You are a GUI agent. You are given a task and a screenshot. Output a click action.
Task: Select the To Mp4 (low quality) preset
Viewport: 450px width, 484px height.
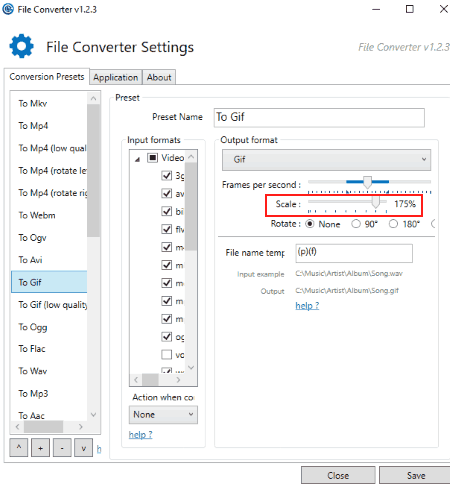pyautogui.click(x=49, y=148)
